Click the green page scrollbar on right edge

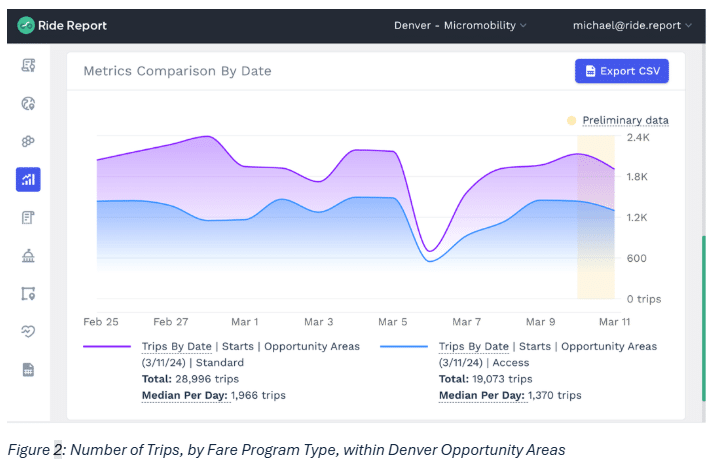703,320
